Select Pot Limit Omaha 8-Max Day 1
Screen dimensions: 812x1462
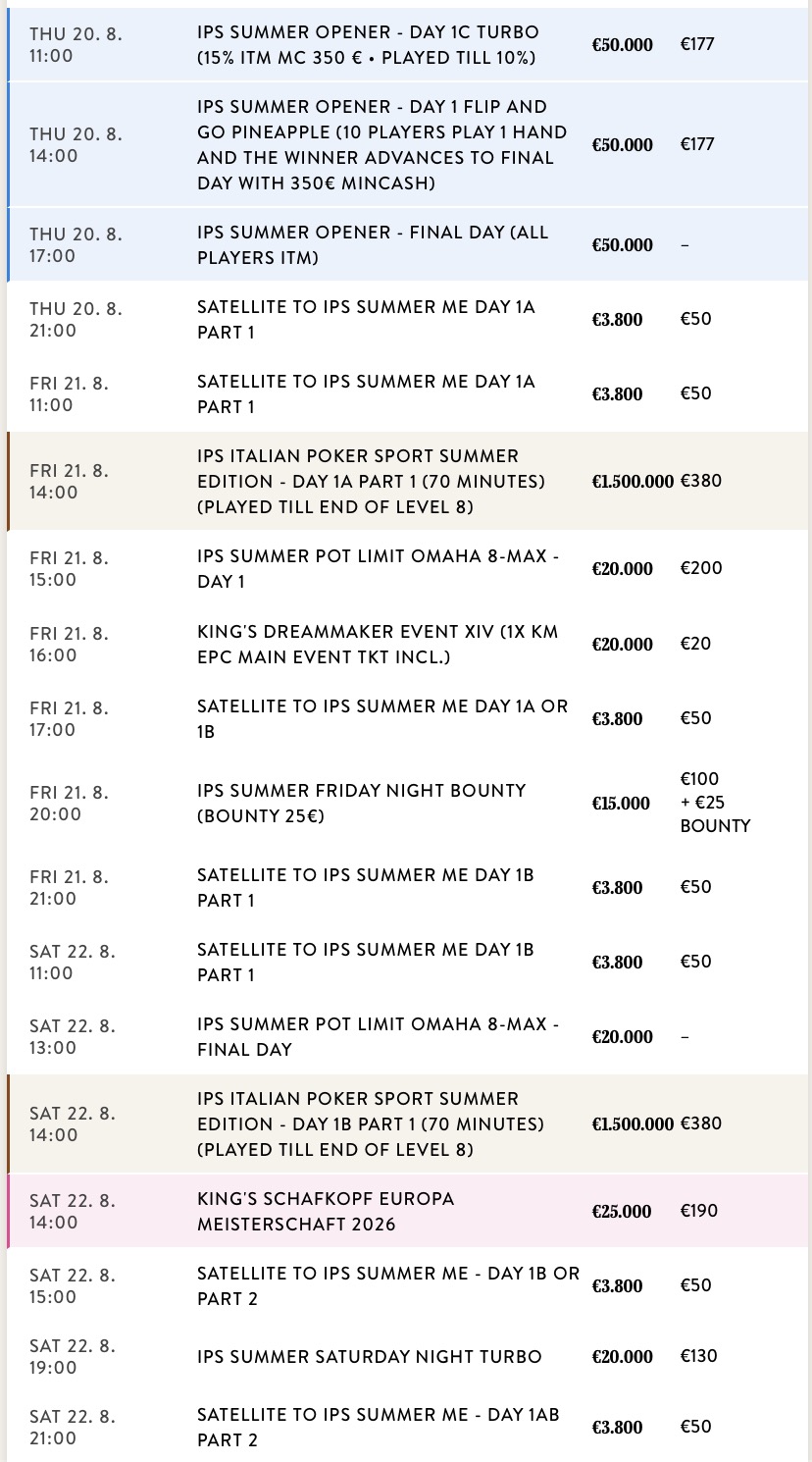(x=407, y=569)
